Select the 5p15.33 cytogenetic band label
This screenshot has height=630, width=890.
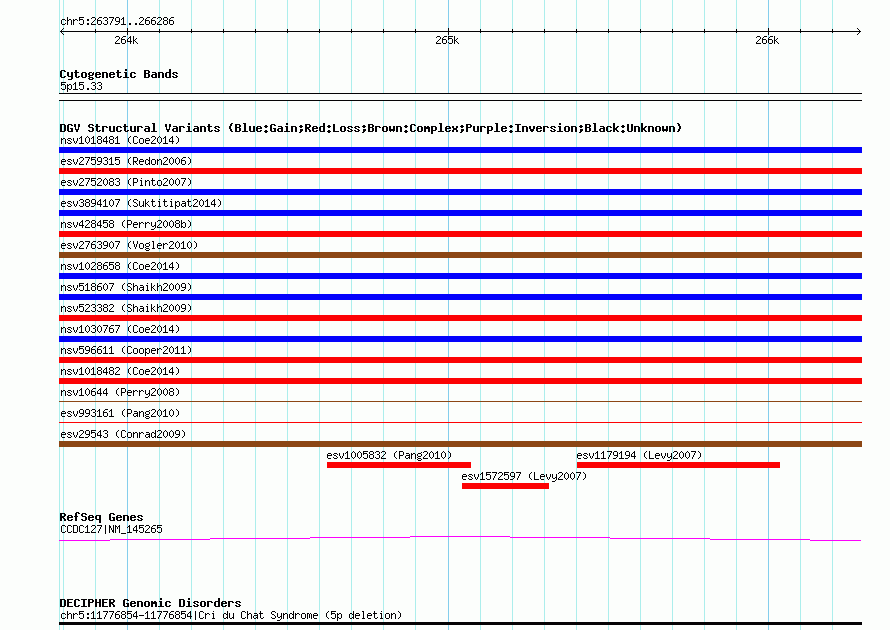pyautogui.click(x=81, y=86)
